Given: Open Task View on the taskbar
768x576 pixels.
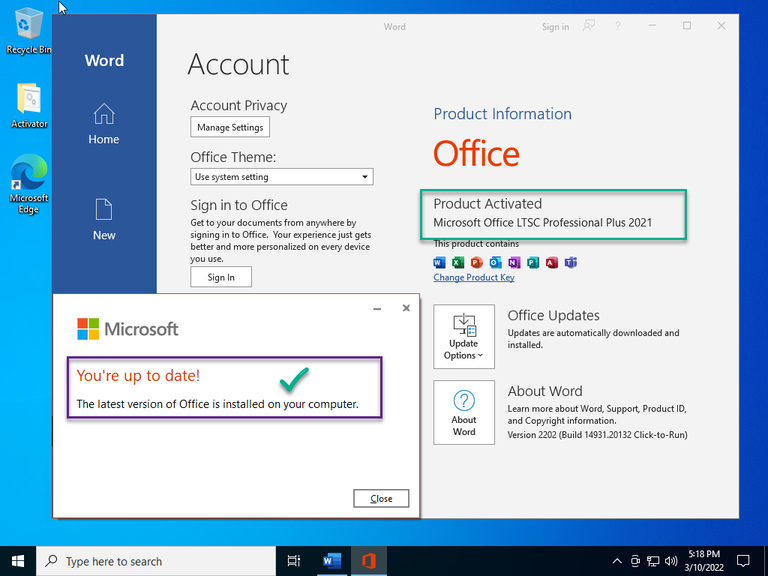Looking at the screenshot, I should [294, 561].
